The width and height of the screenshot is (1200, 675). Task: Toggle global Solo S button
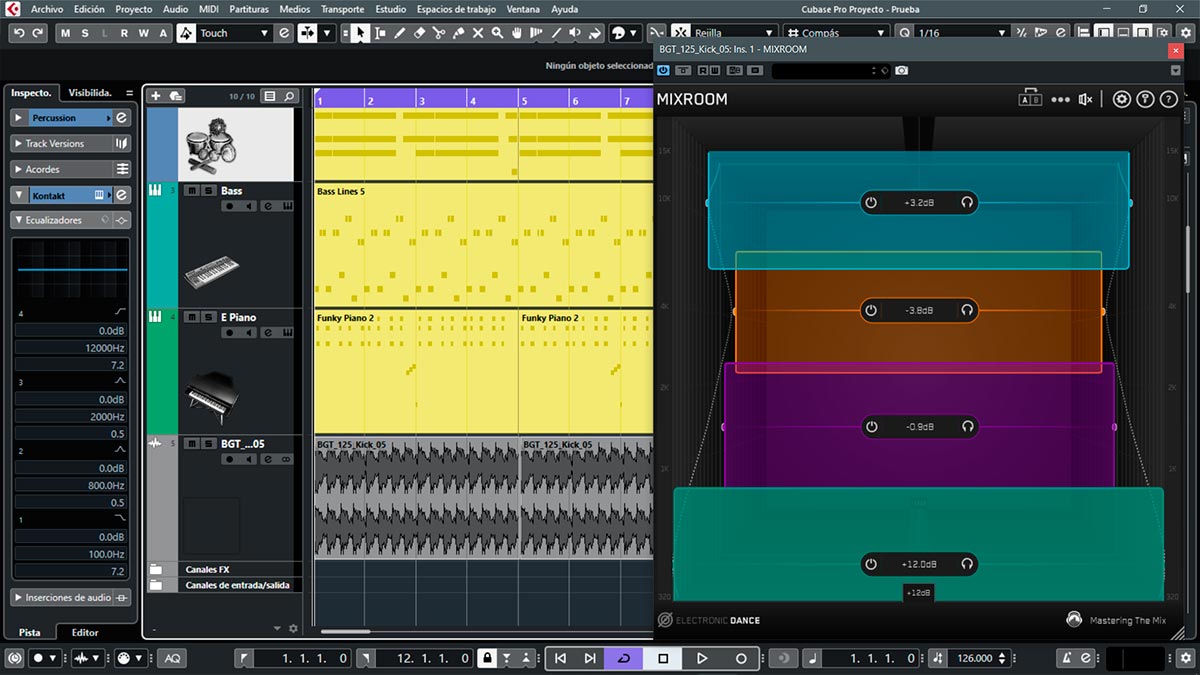click(x=84, y=33)
